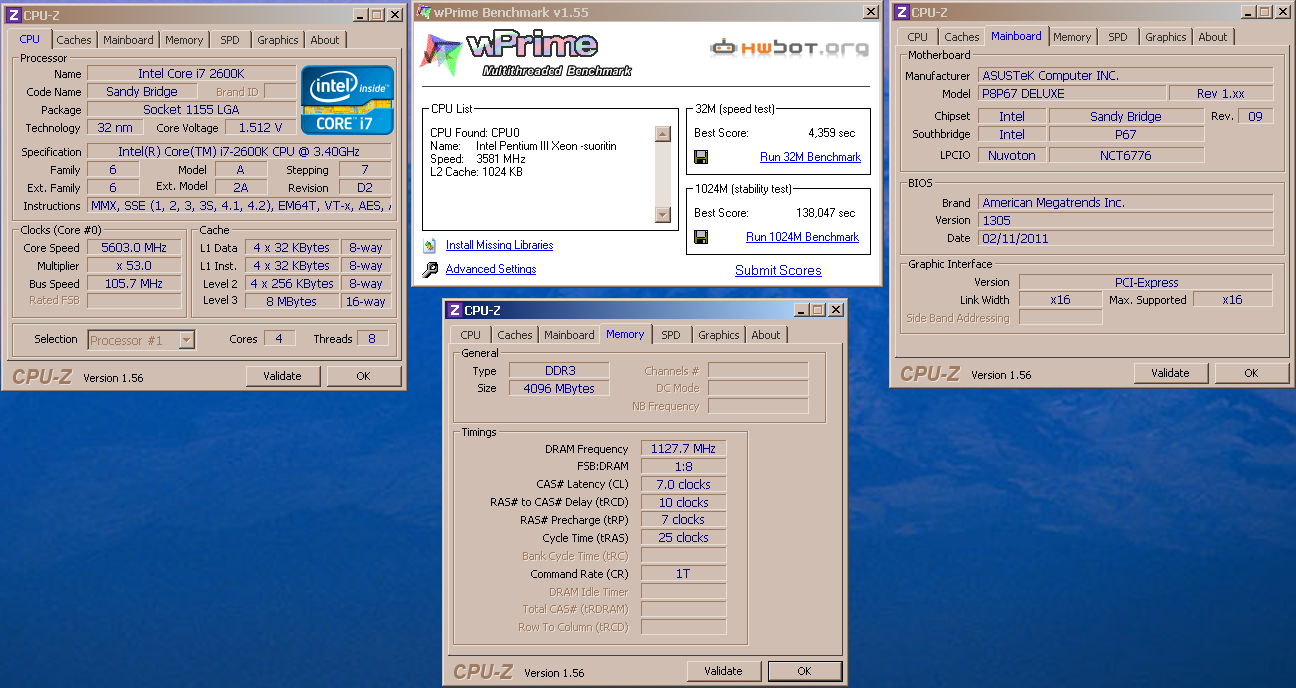Click memory size 4096 MBytes value
Screen dimensions: 1296x688
tap(559, 388)
